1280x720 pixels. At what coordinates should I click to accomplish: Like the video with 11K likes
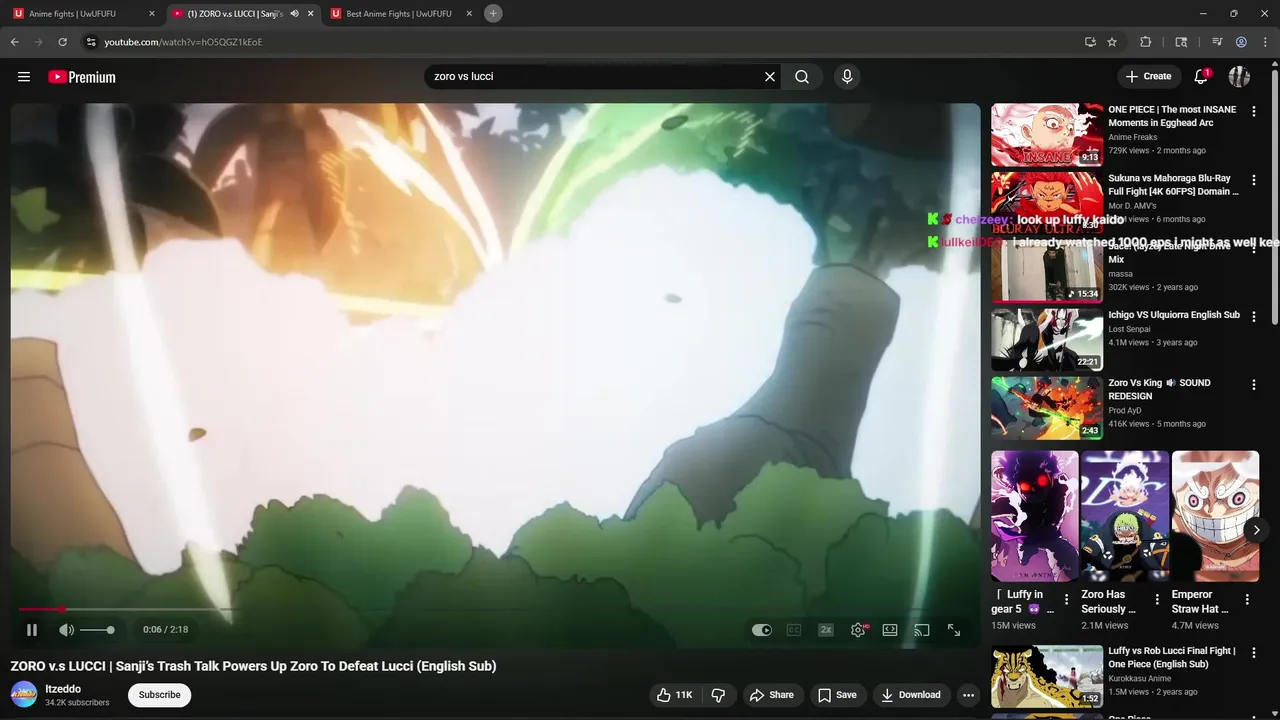[x=675, y=695]
